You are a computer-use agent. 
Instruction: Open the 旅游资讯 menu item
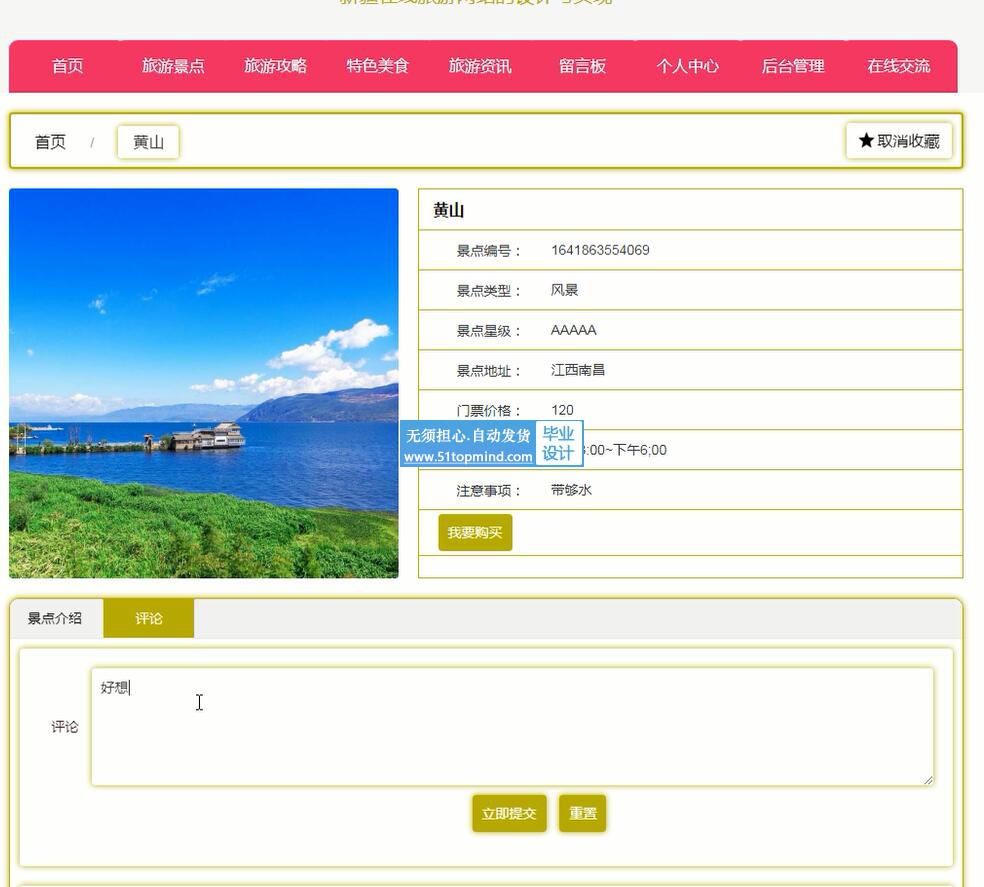coord(480,66)
